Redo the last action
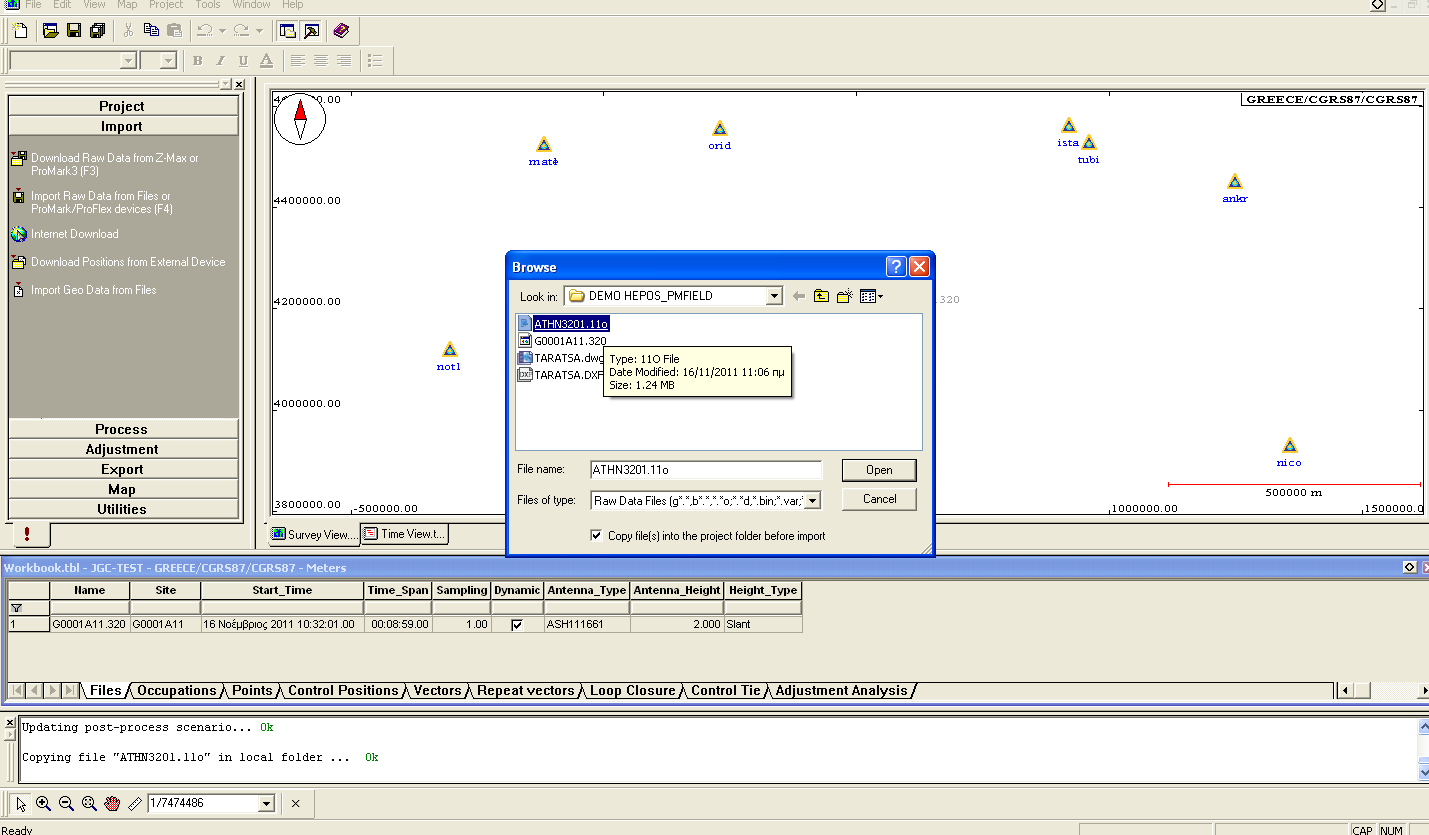Viewport: 1429px width, 835px height. [x=241, y=31]
